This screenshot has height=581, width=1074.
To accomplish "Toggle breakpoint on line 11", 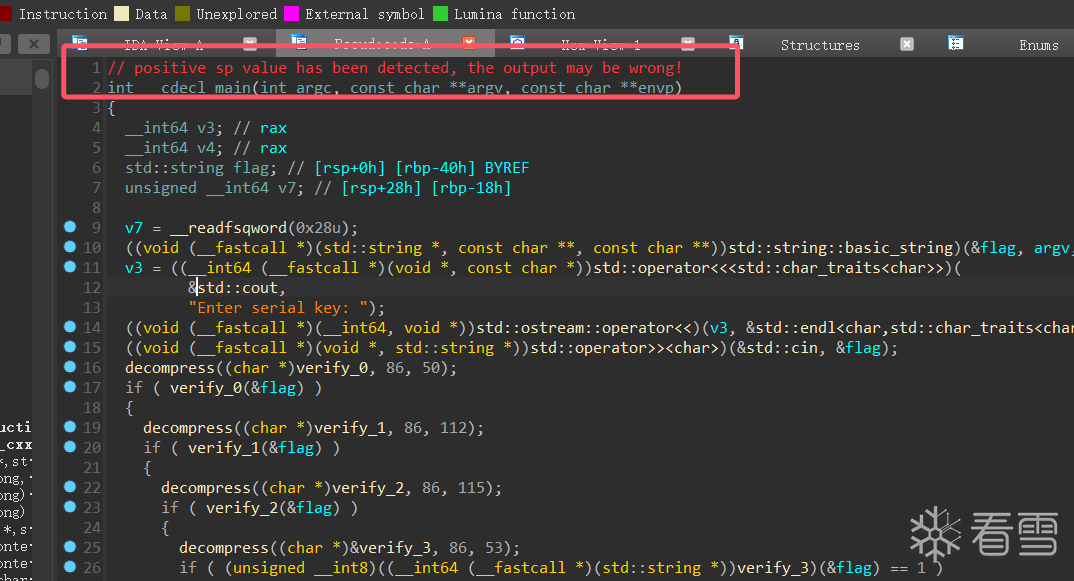I will 70,267.
